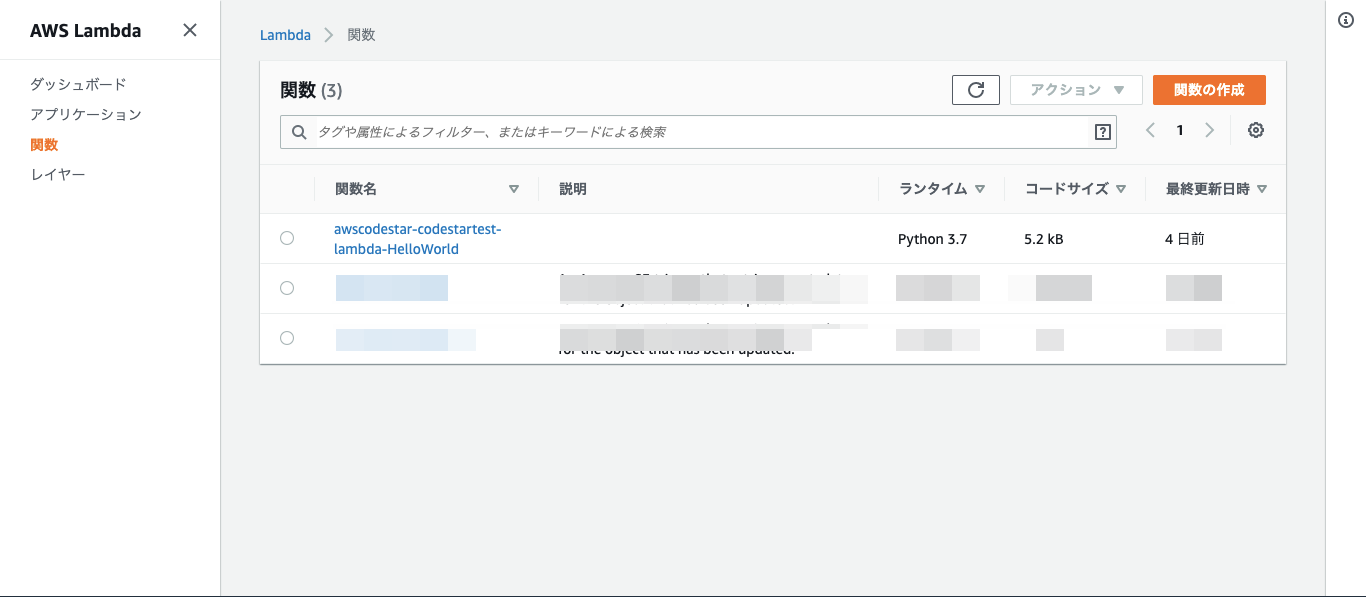1366x597 pixels.
Task: Click the 関数 (3) heading
Action: tap(311, 90)
